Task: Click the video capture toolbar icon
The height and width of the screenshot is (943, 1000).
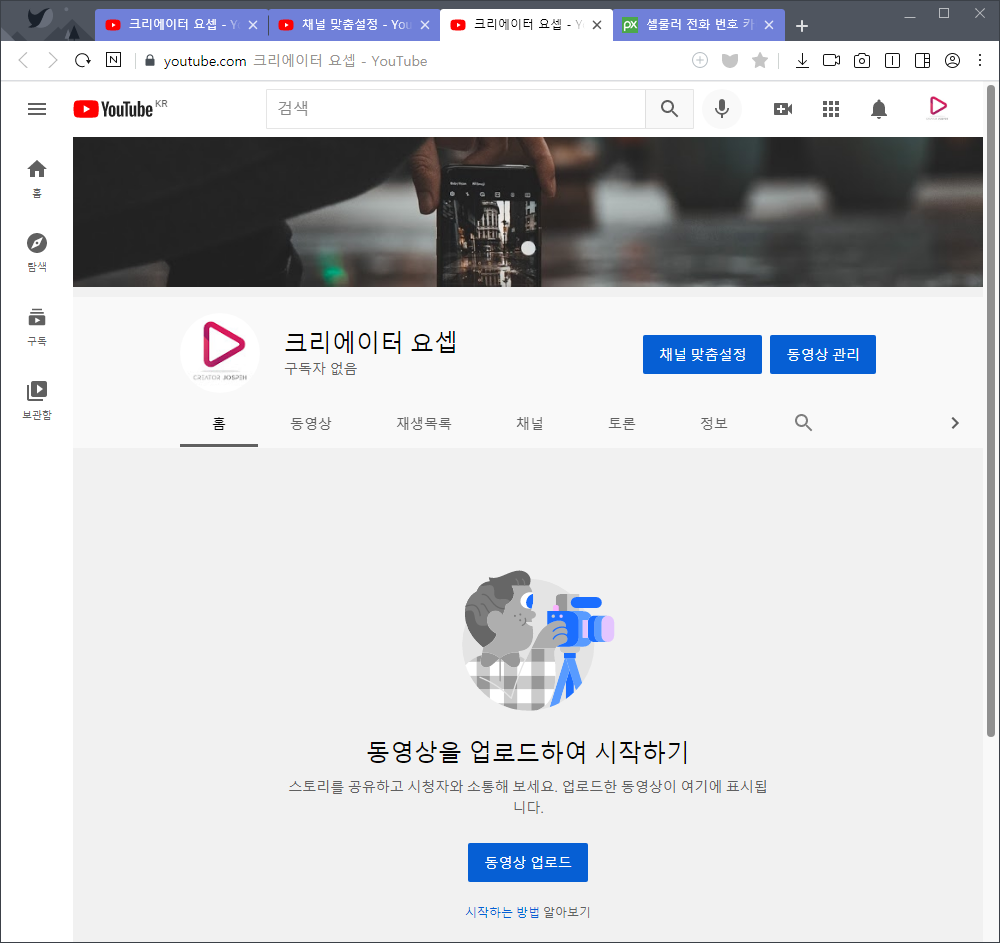Action: (x=831, y=61)
